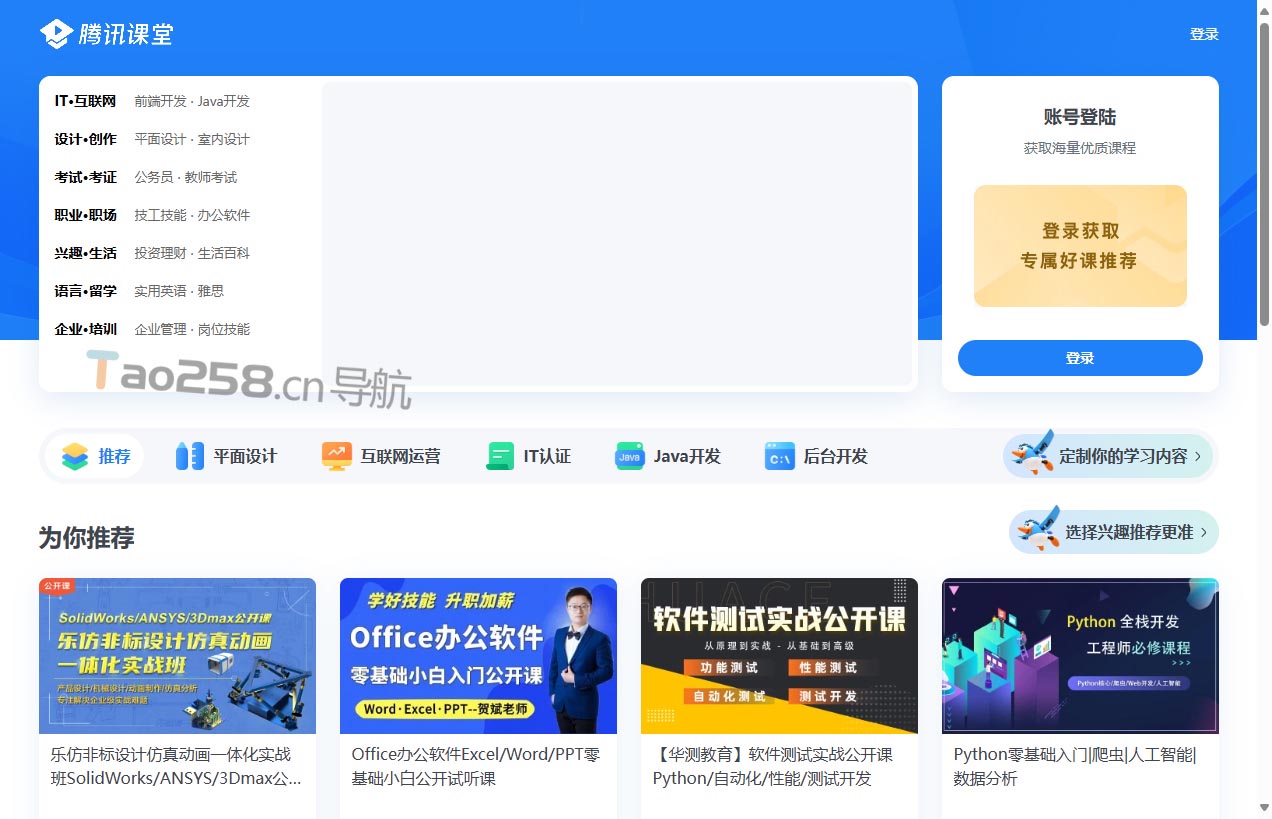This screenshot has width=1272, height=819.
Task: Switch to the 后台开发 tab
Action: click(x=816, y=457)
